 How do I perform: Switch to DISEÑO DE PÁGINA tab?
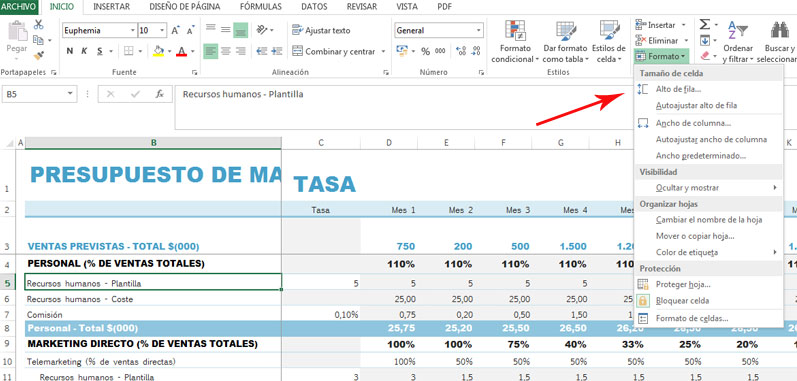(185, 7)
